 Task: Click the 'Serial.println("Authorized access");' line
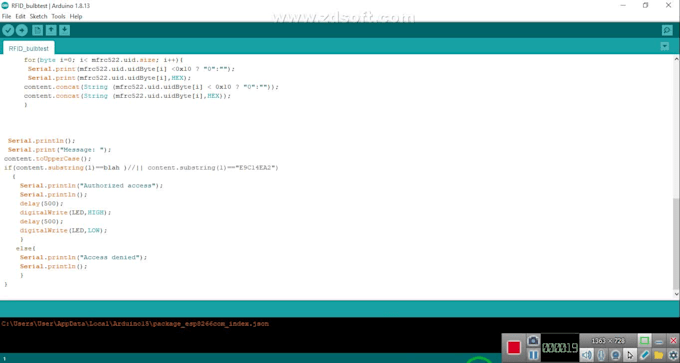point(91,186)
